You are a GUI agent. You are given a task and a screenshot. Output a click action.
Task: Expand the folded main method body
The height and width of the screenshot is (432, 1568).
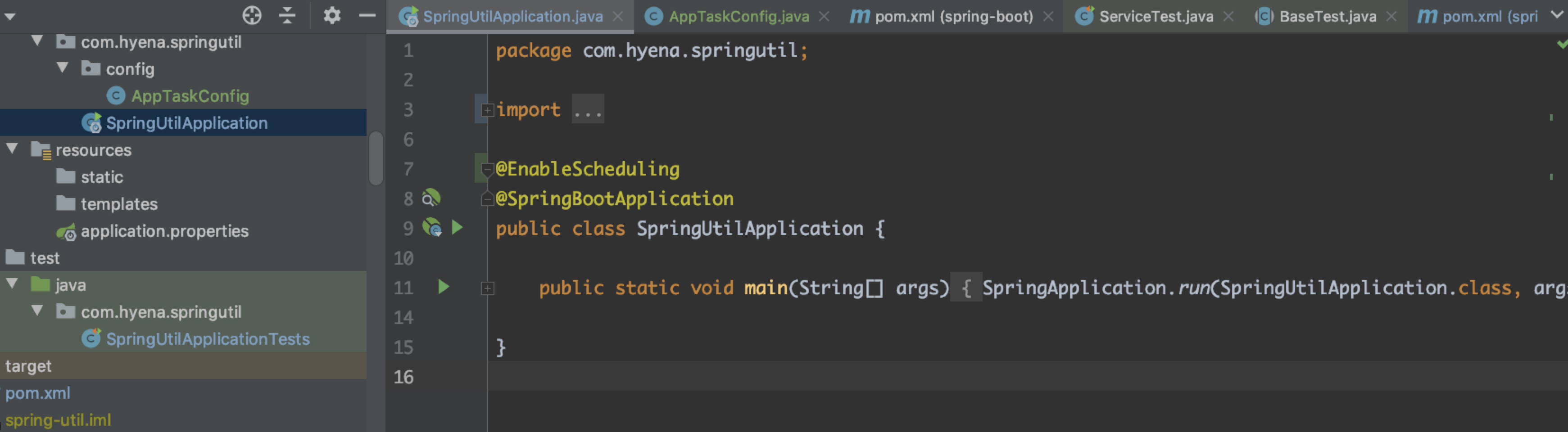pos(487,288)
